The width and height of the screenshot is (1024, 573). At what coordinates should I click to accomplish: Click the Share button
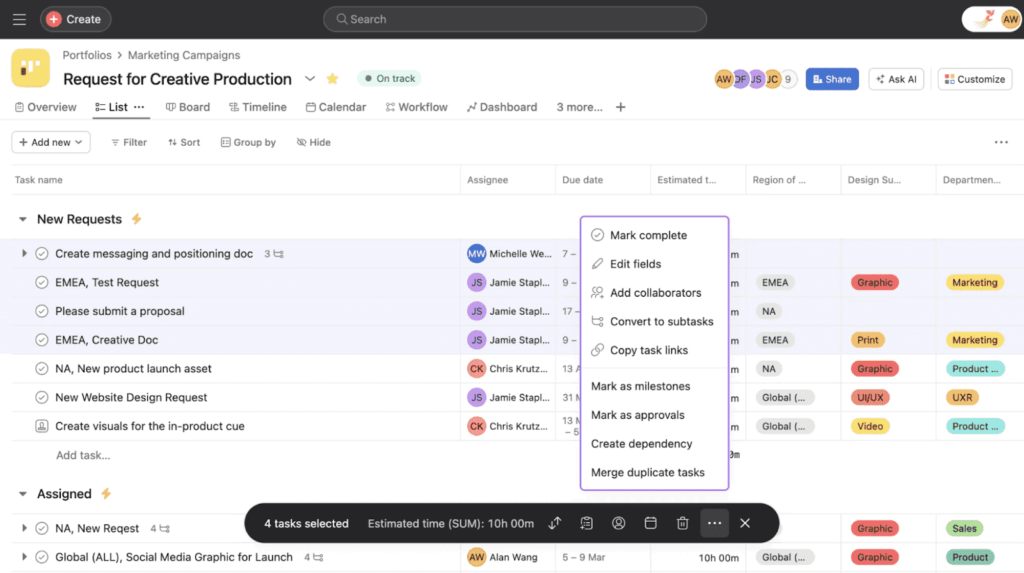coord(832,79)
